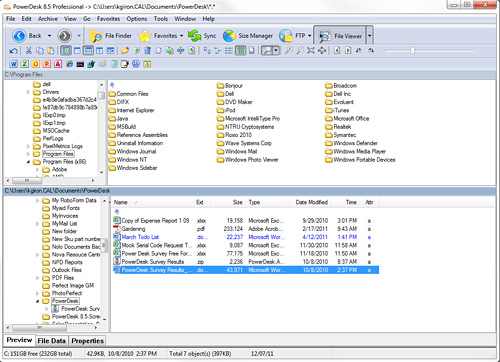Click the Preview tab
Screen dimensions: 500x362
(19, 340)
